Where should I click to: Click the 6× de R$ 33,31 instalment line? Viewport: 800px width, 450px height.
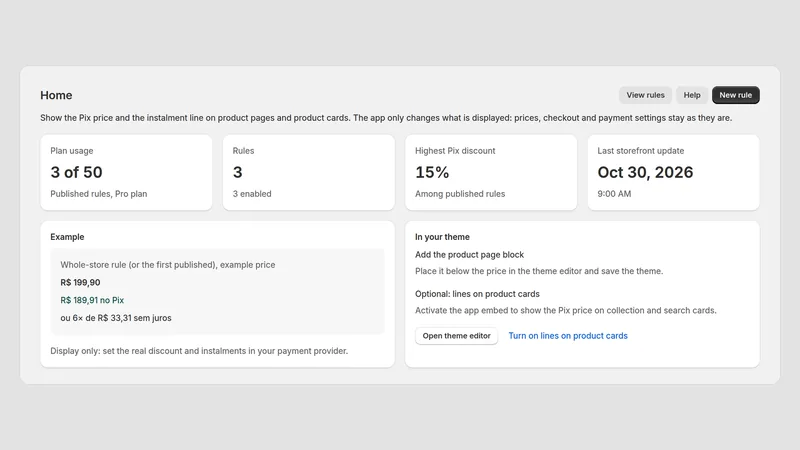(116, 318)
